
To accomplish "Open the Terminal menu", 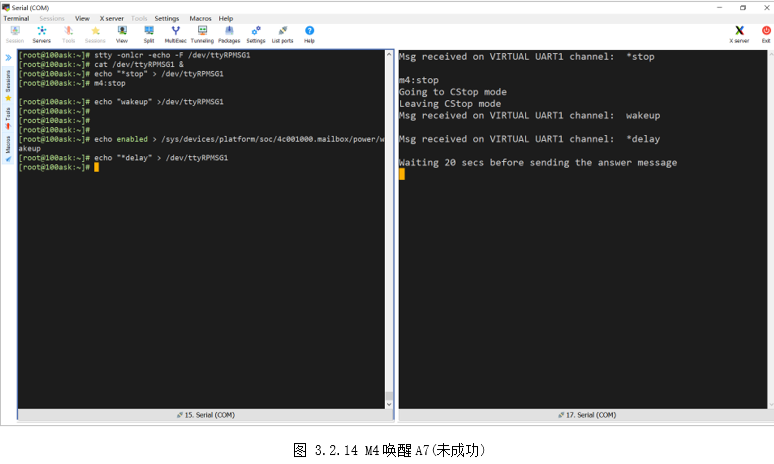I will click(x=16, y=18).
